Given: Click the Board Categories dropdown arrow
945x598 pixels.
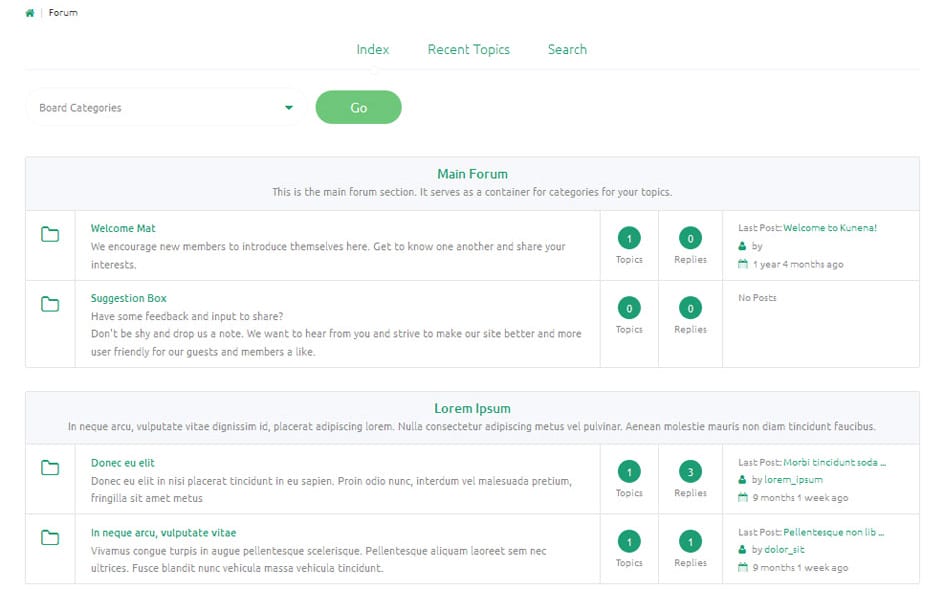Looking at the screenshot, I should (289, 108).
